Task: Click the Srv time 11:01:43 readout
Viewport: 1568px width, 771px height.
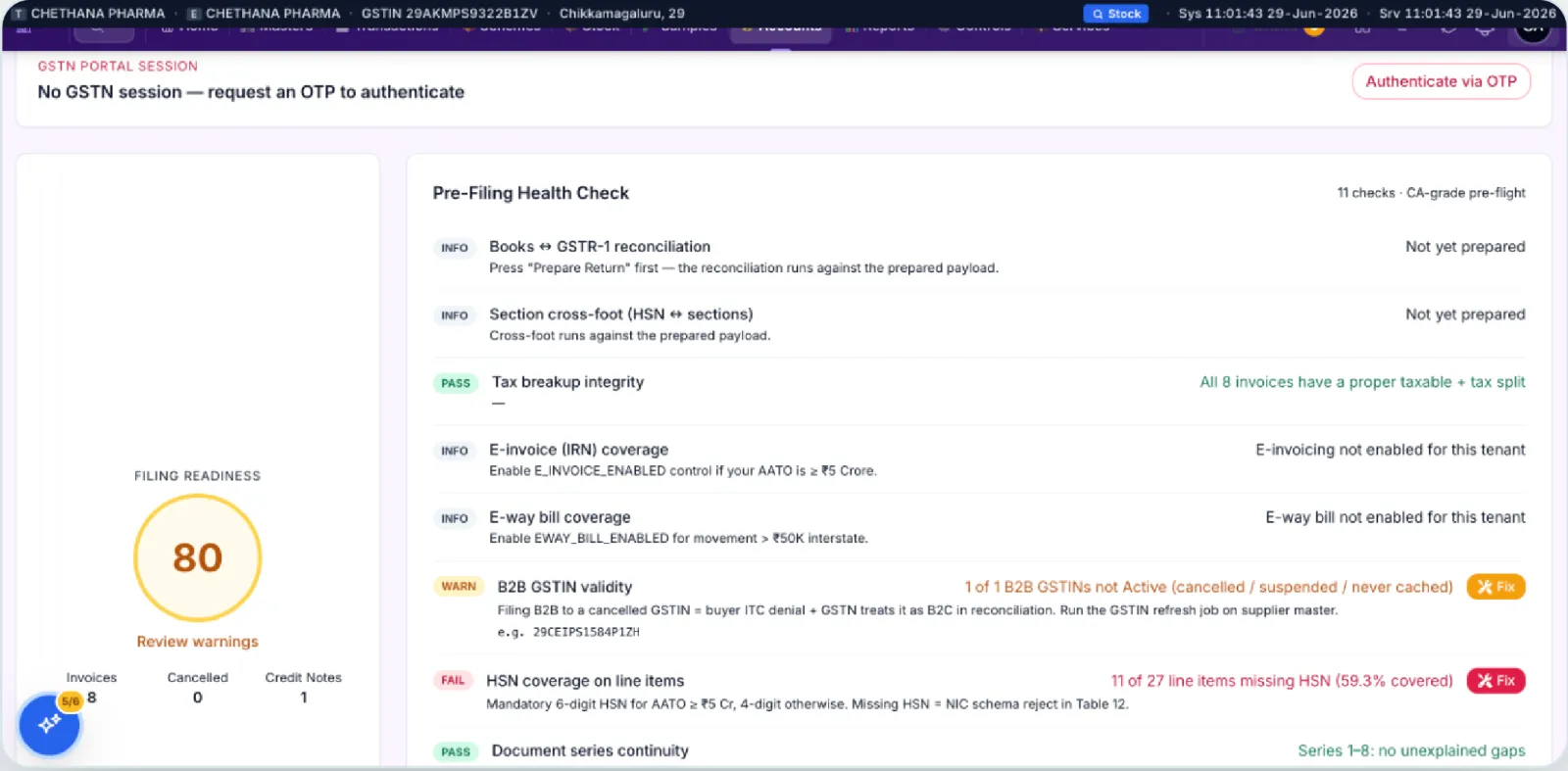Action: coord(1467,14)
